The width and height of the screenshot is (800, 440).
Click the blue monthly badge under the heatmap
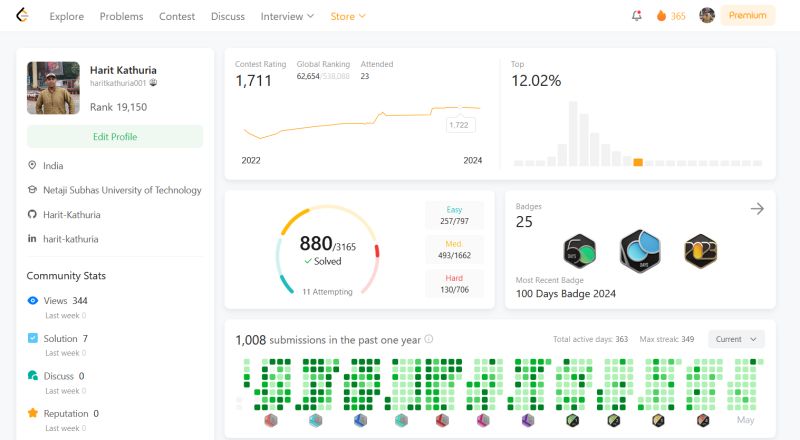(x=360, y=420)
